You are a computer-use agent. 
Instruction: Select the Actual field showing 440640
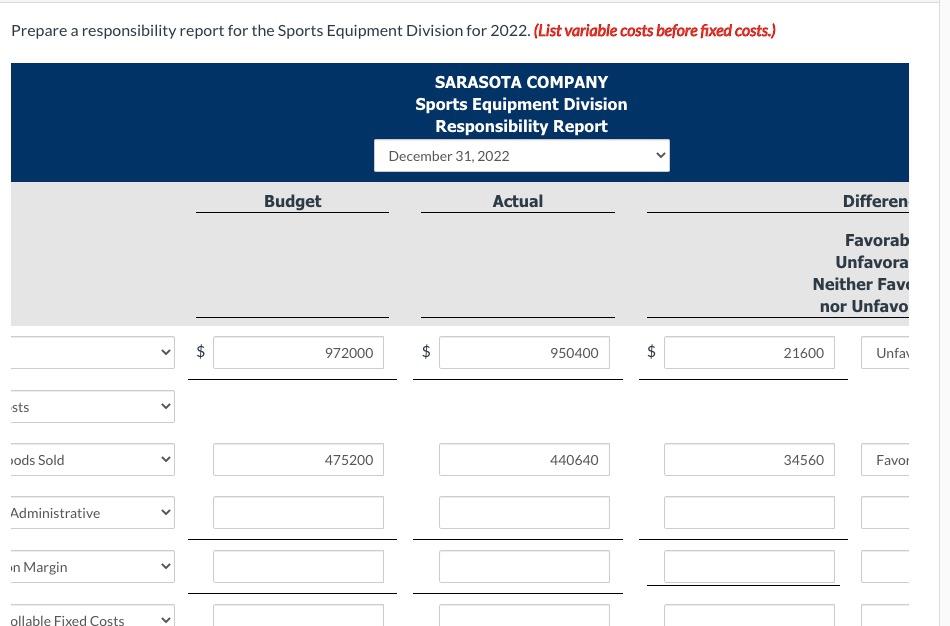click(x=524, y=460)
